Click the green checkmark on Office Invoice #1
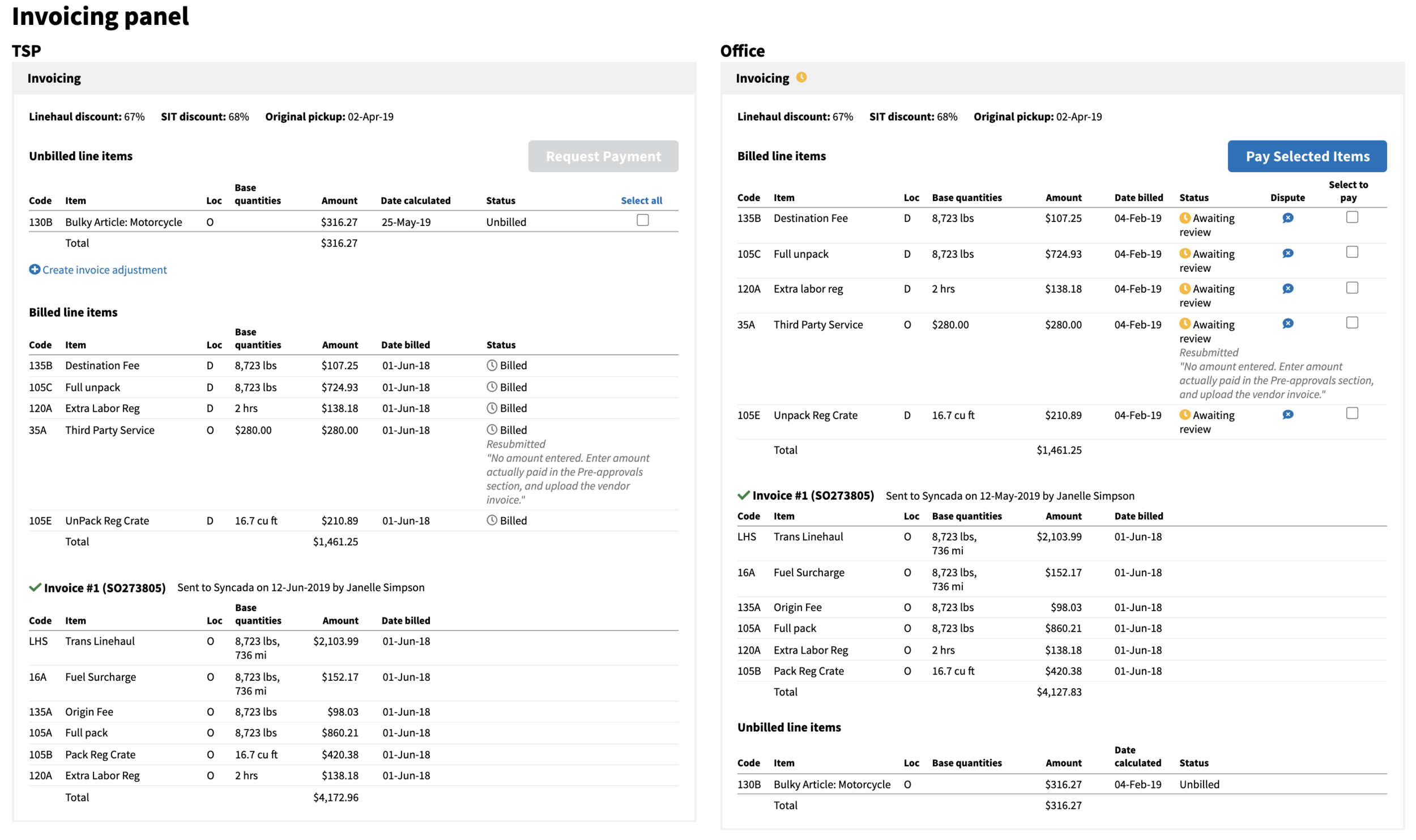 tap(743, 495)
